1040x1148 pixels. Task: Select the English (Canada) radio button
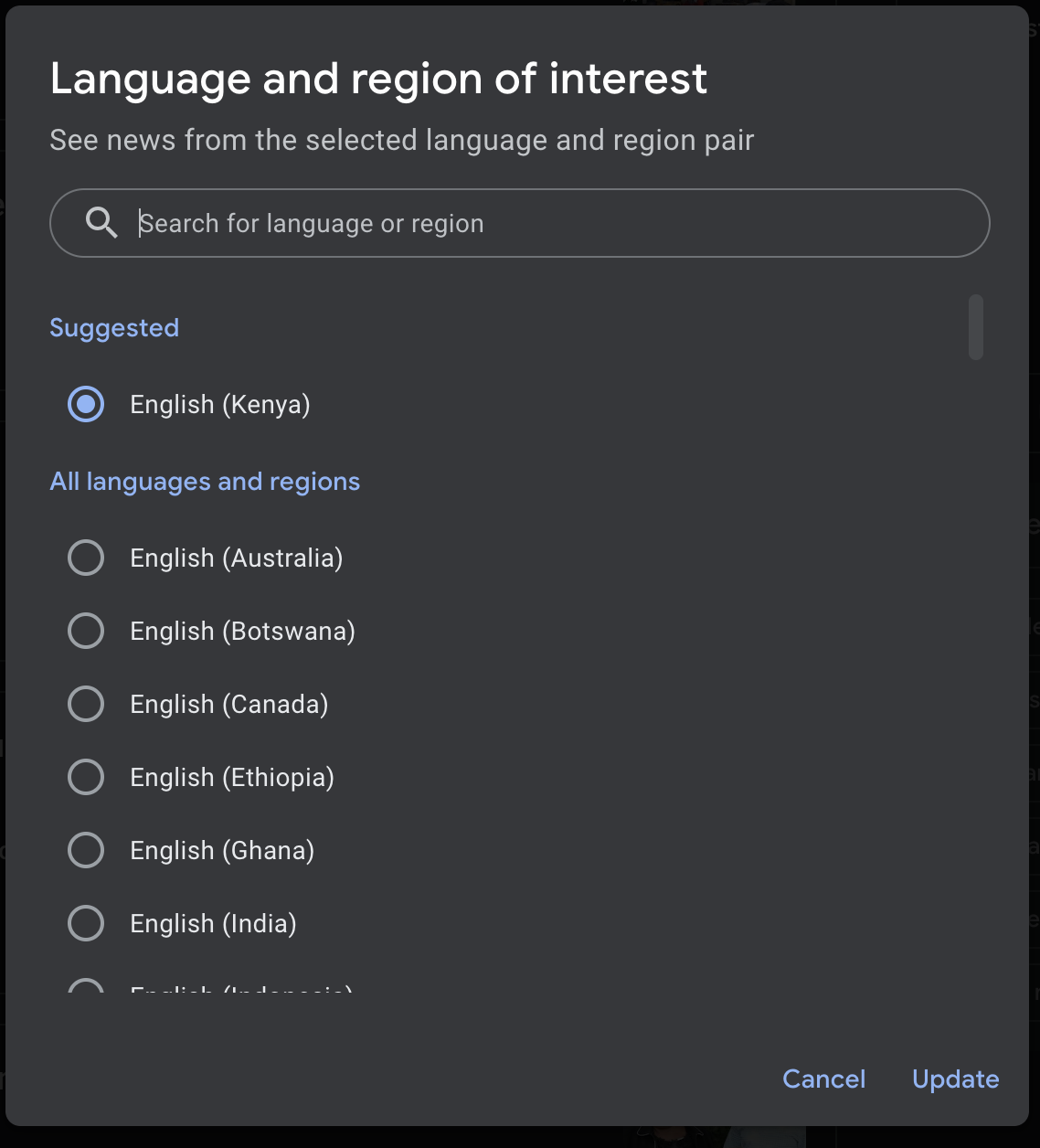pyautogui.click(x=86, y=704)
